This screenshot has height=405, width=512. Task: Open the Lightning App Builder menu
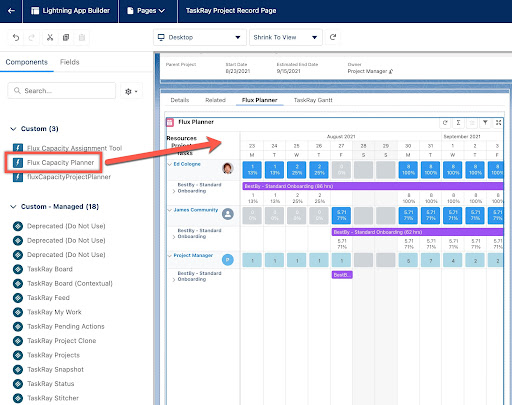[x=70, y=11]
